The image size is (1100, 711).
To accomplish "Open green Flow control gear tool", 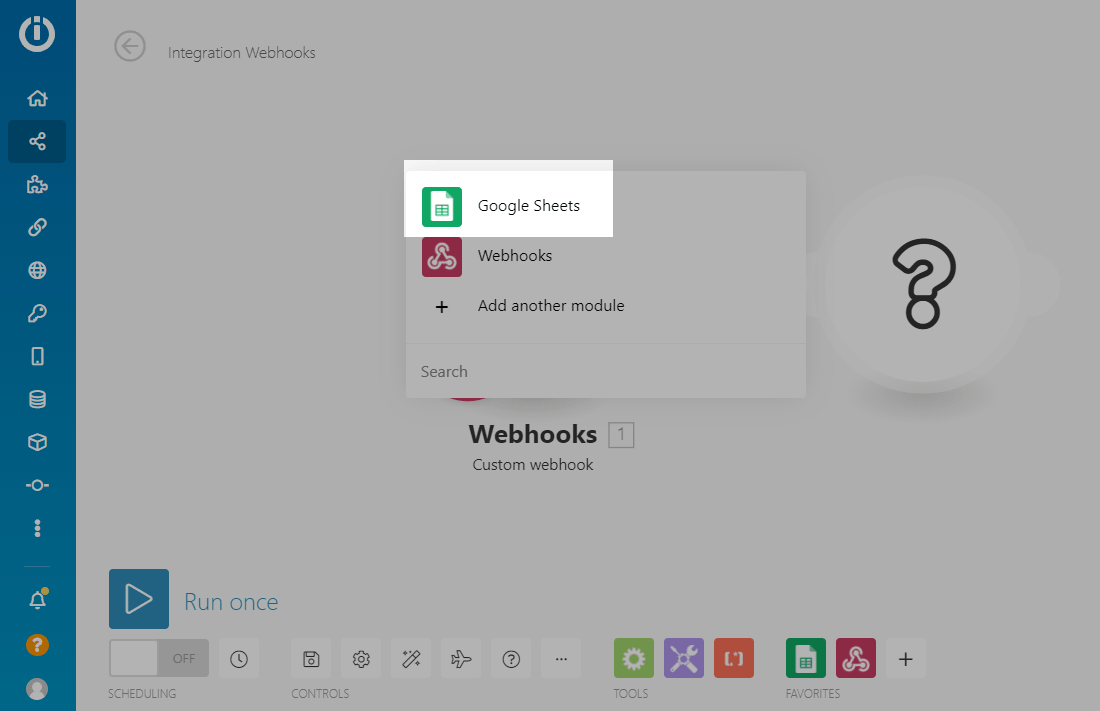I will click(x=633, y=658).
